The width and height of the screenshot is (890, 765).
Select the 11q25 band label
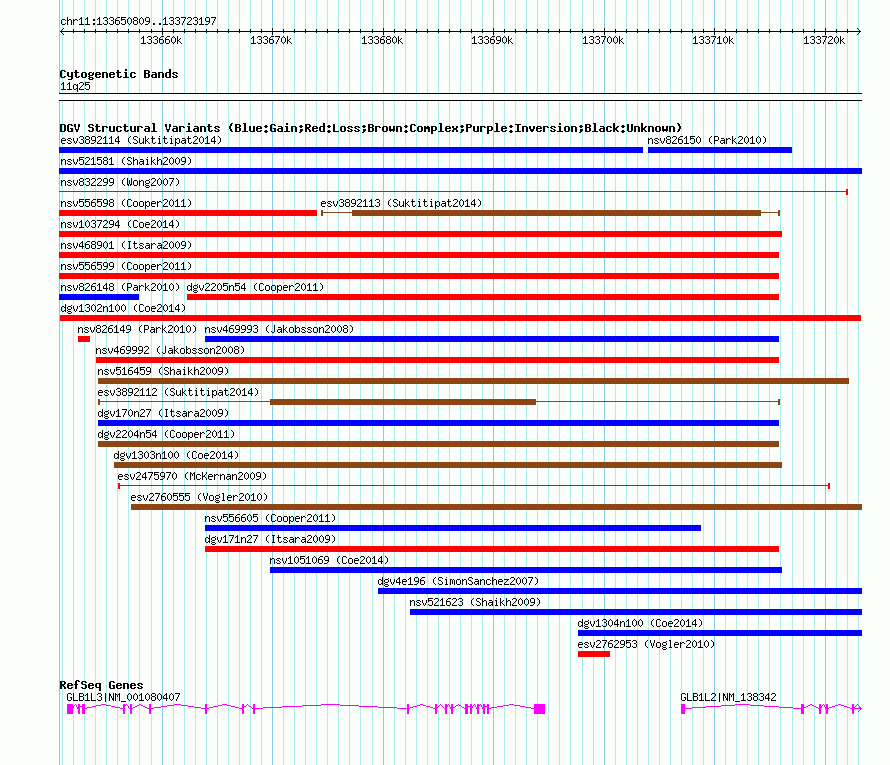(x=75, y=86)
